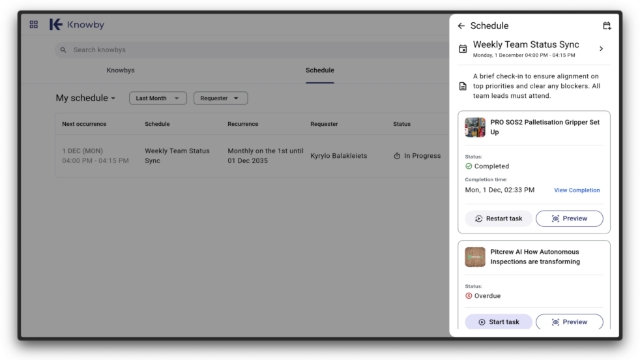The image size is (640, 360).
Task: Click the Status column header
Action: click(402, 124)
